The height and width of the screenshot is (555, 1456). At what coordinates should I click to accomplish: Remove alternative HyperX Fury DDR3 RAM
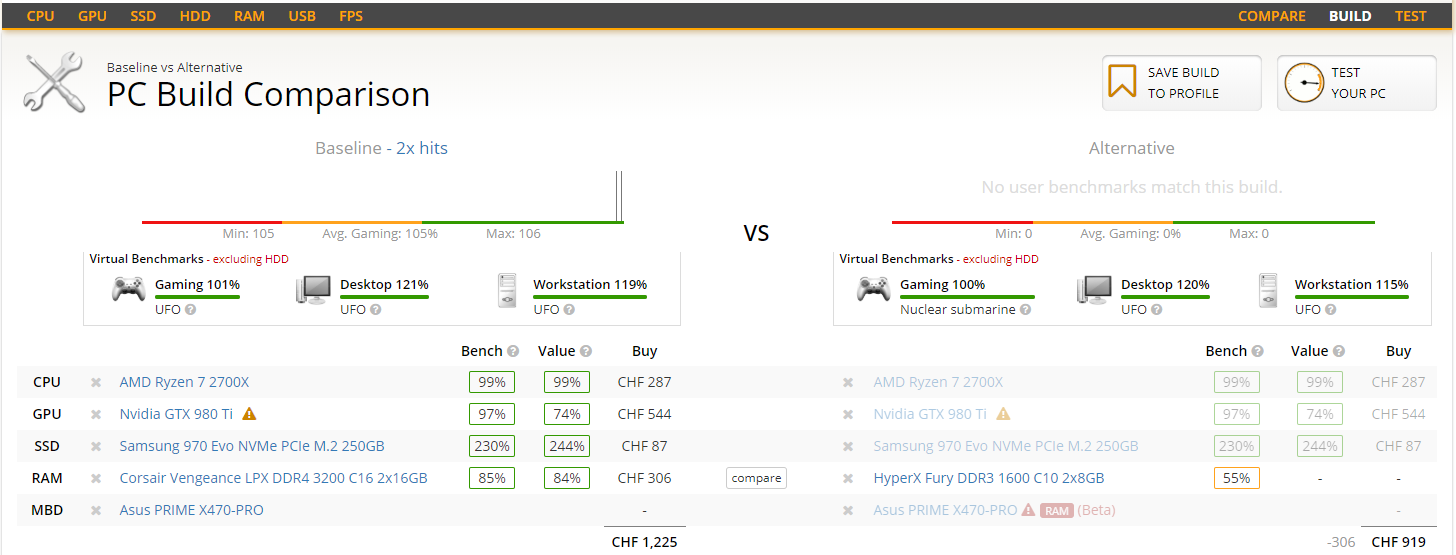848,479
